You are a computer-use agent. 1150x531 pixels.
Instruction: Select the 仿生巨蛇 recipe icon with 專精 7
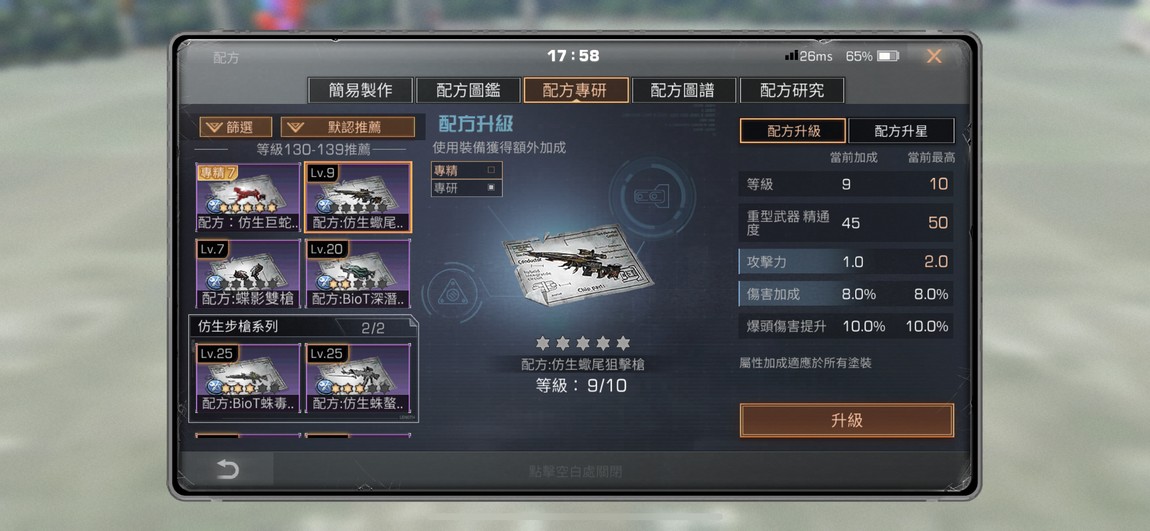(x=248, y=197)
